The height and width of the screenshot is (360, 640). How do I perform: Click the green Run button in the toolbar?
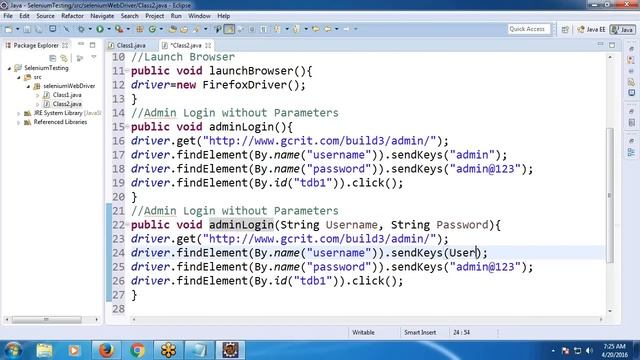[100, 29]
